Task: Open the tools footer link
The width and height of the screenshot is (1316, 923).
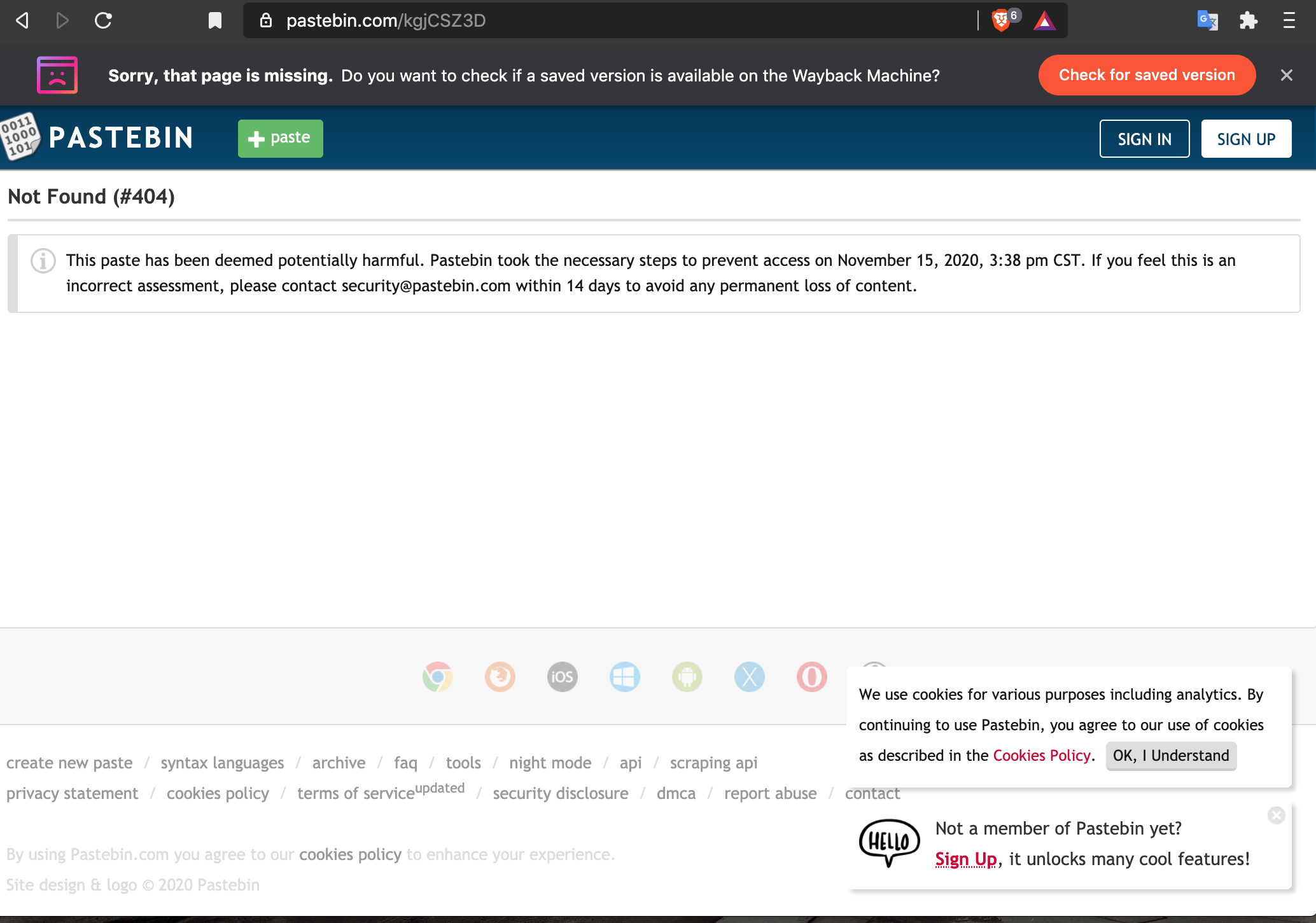Action: click(463, 763)
